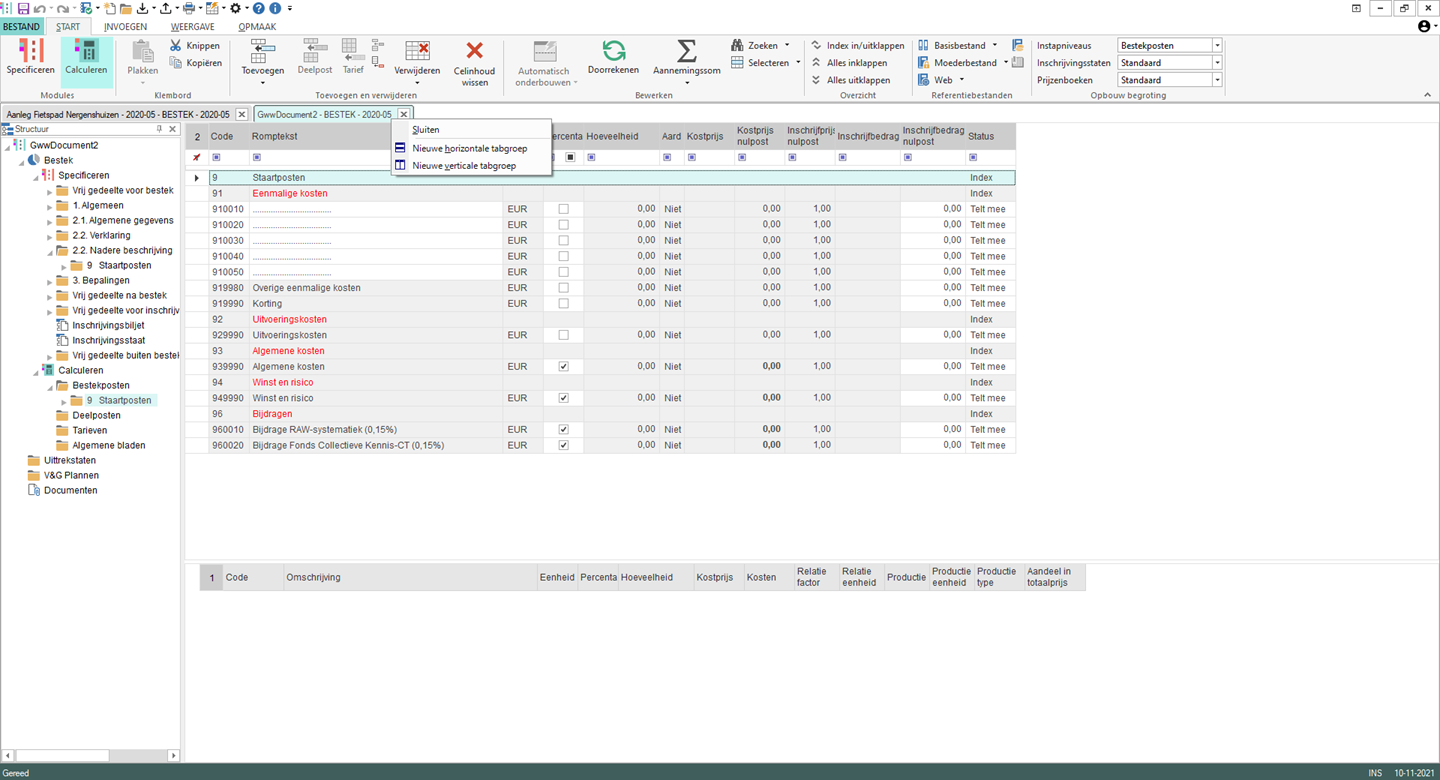Open the Prijzenboeken dropdown
The height and width of the screenshot is (780, 1440).
(1217, 80)
